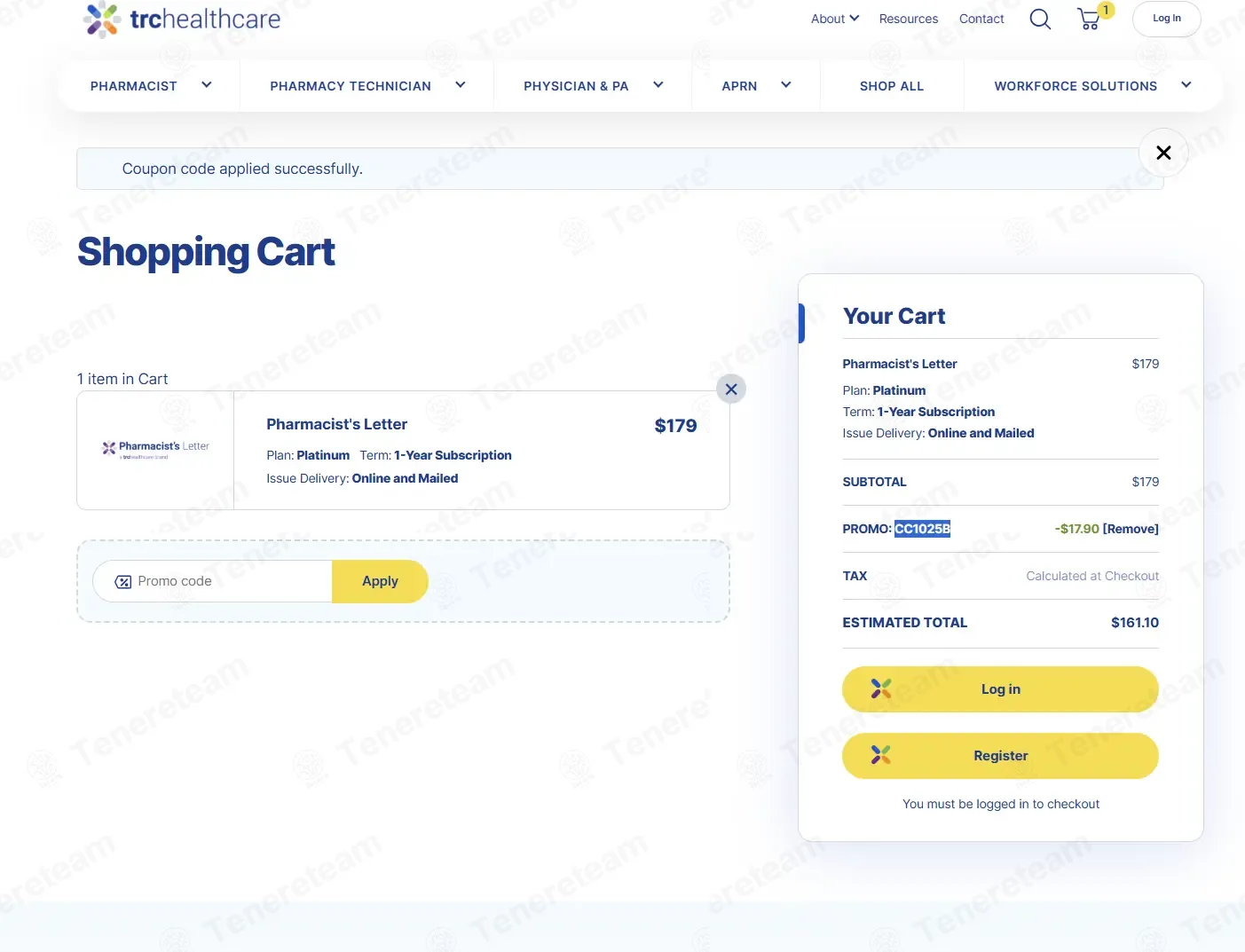Expand the Pharmacist menu chevron
The width and height of the screenshot is (1245, 952).
point(207,85)
